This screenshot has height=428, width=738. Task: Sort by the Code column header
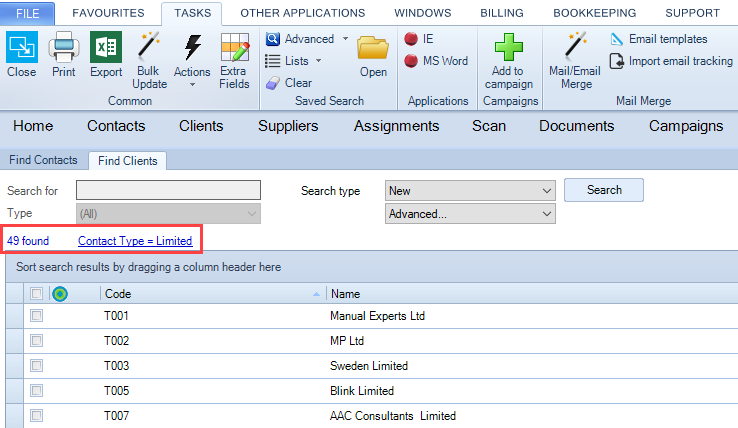coord(212,294)
